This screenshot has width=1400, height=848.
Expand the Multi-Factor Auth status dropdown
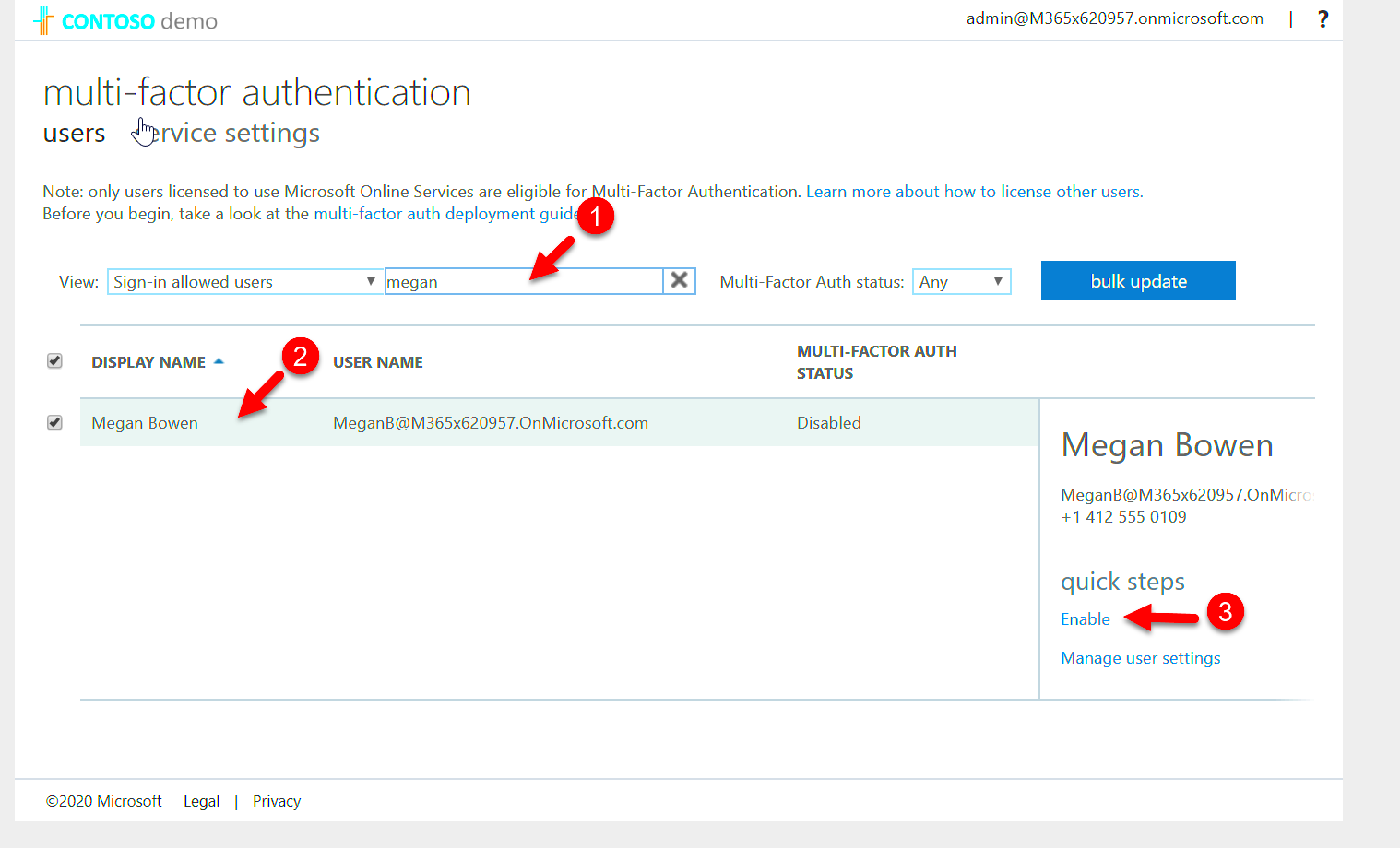click(961, 281)
